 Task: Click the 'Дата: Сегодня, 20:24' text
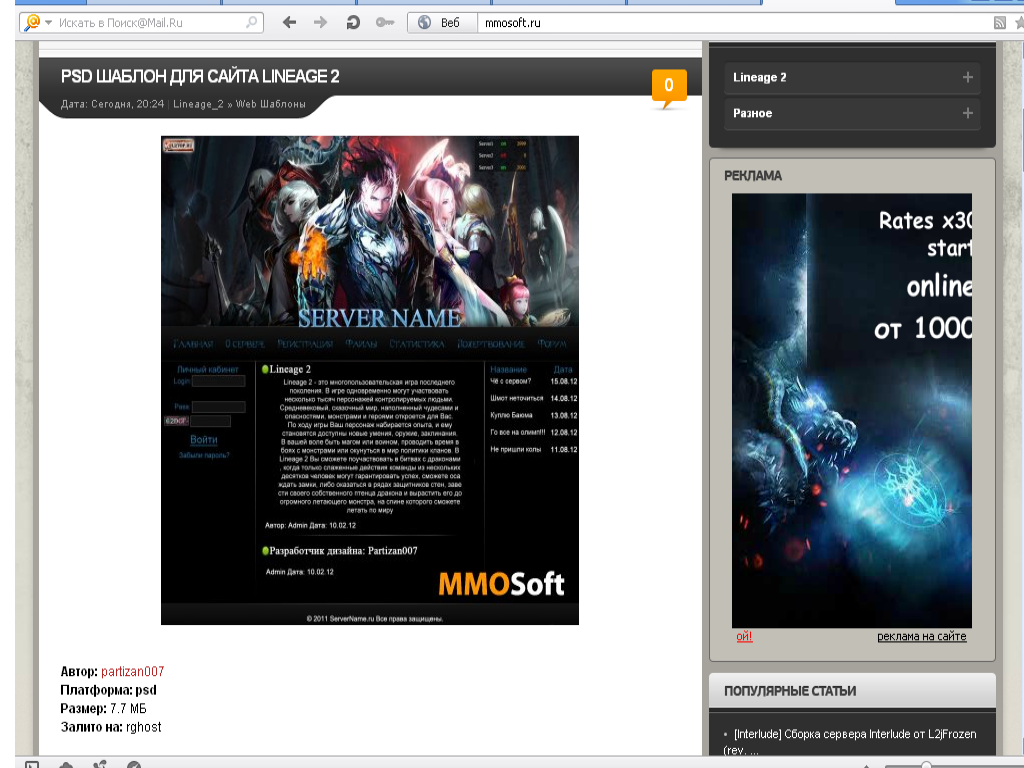tap(112, 104)
